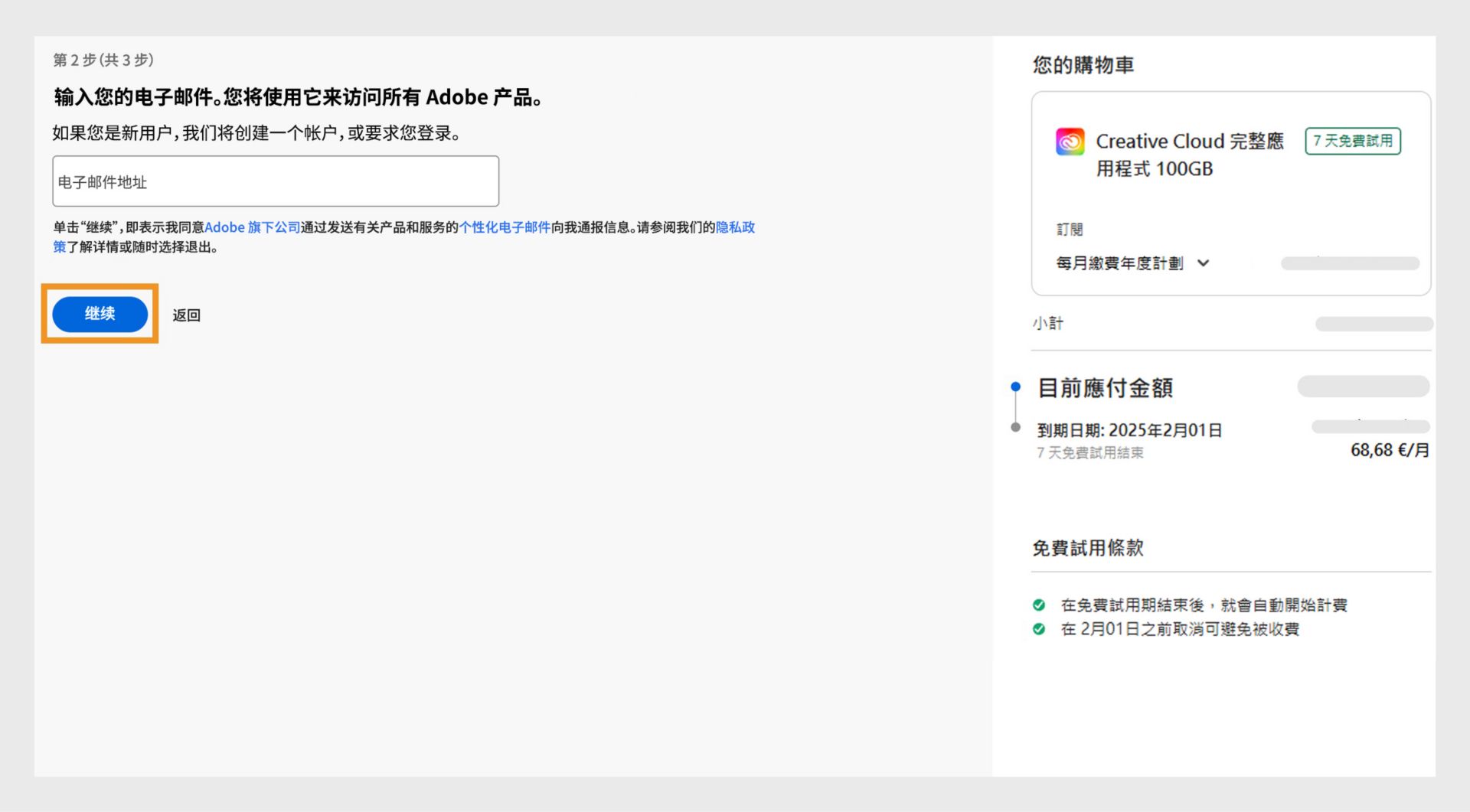Viewport: 1470px width, 812px height.
Task: Click the 第 2 步 (共 3 步) step indicator text
Action: (x=103, y=60)
